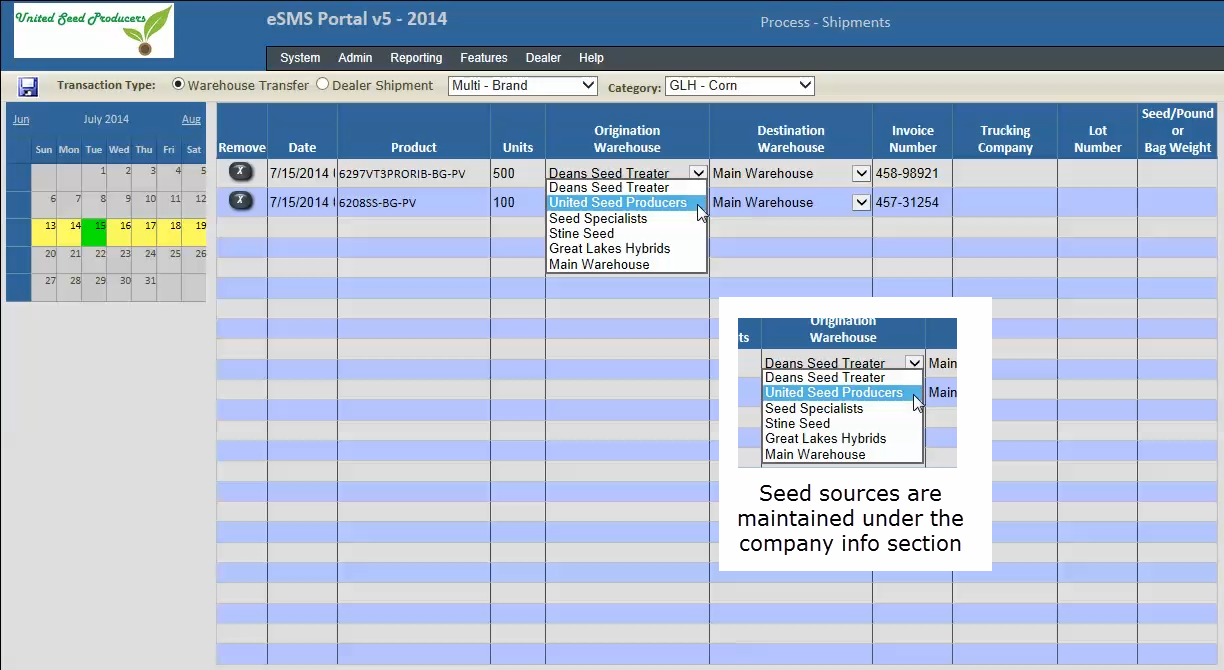Choose Deans Seed Treater from the open list

(626, 187)
